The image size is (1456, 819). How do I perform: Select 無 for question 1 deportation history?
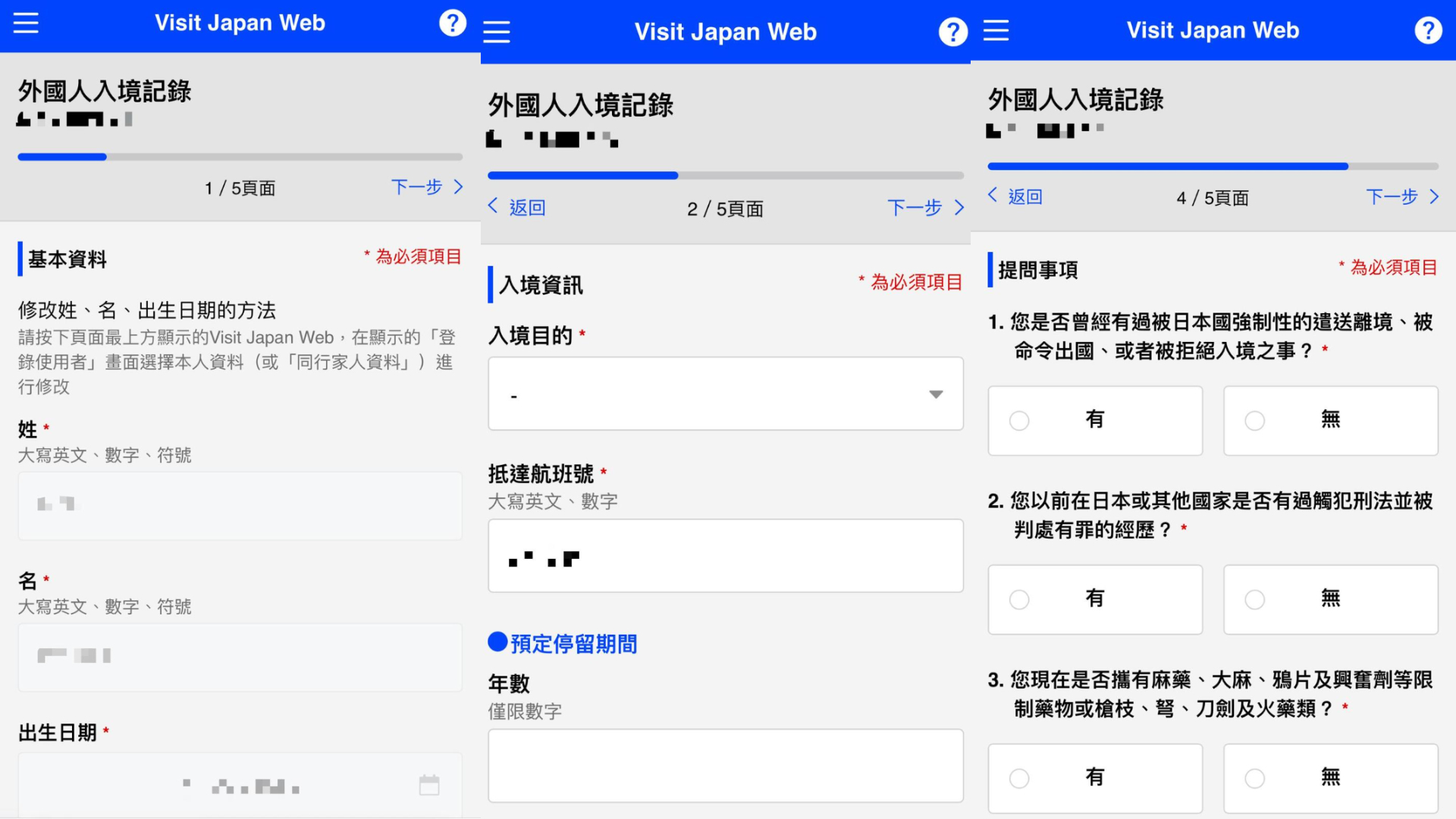pos(1331,421)
